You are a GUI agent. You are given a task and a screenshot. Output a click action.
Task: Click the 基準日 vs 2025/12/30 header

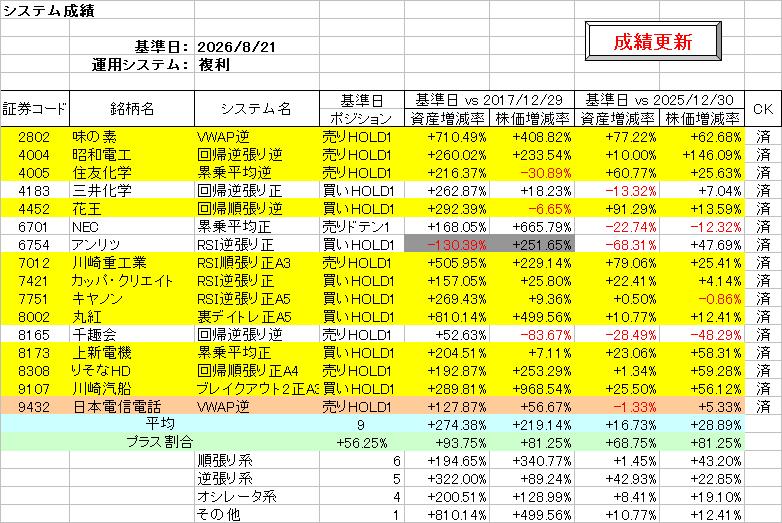tap(659, 100)
